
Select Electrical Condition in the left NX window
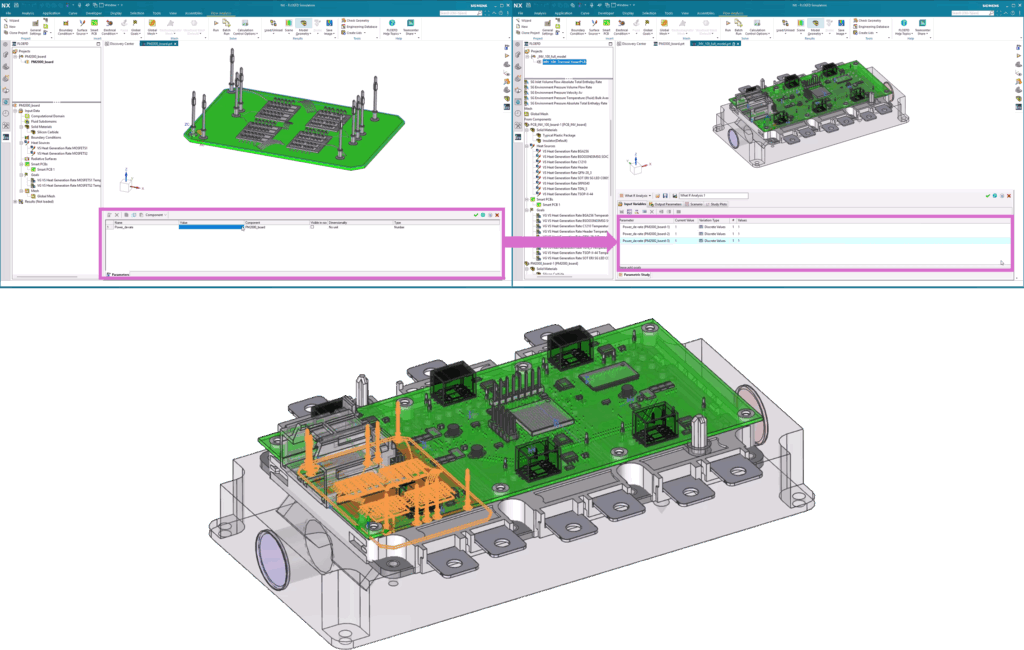tap(110, 27)
